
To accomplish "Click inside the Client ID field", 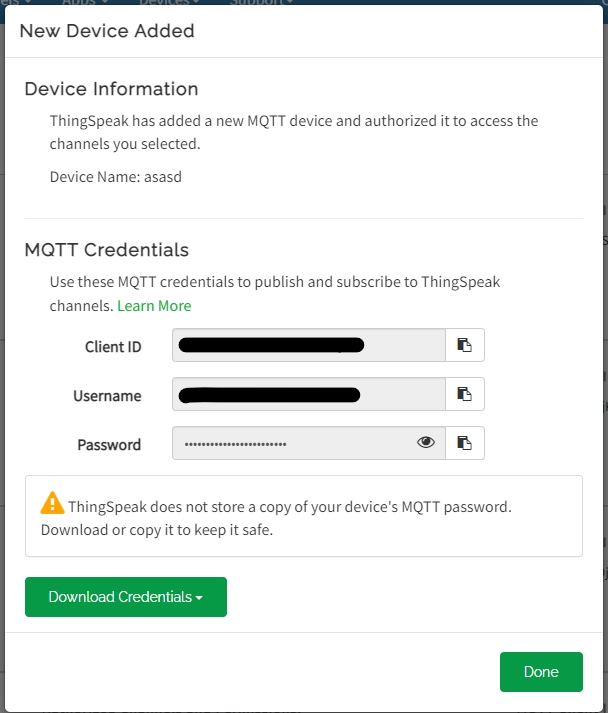I will [x=308, y=345].
